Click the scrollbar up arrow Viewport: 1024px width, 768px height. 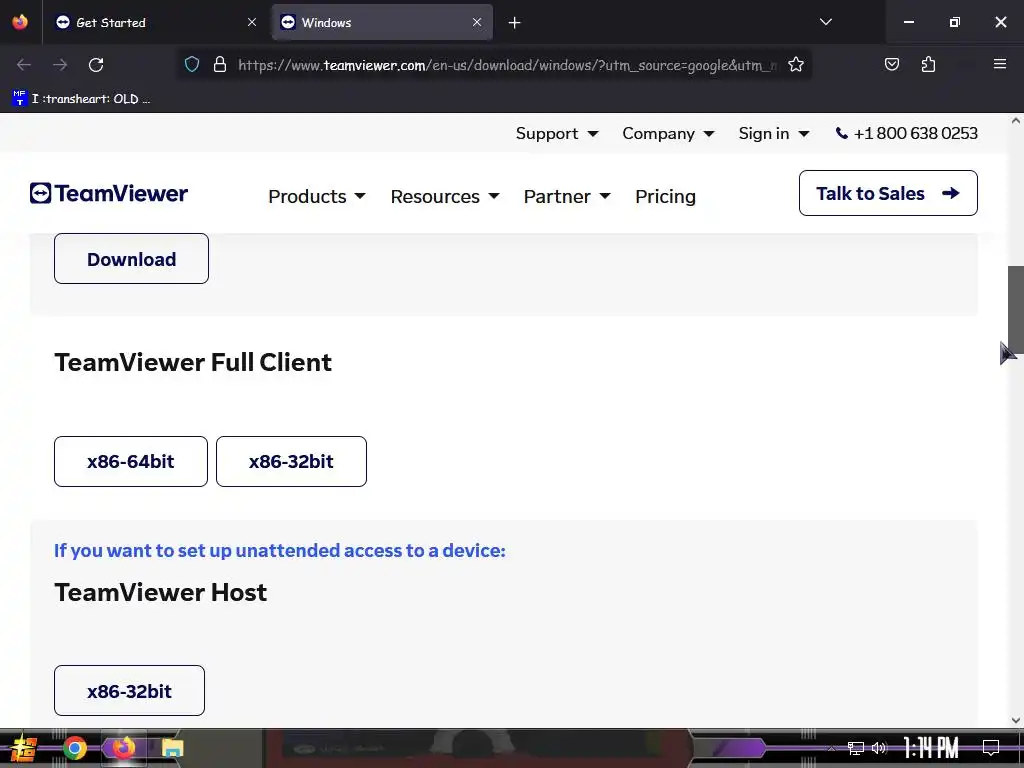click(1016, 120)
